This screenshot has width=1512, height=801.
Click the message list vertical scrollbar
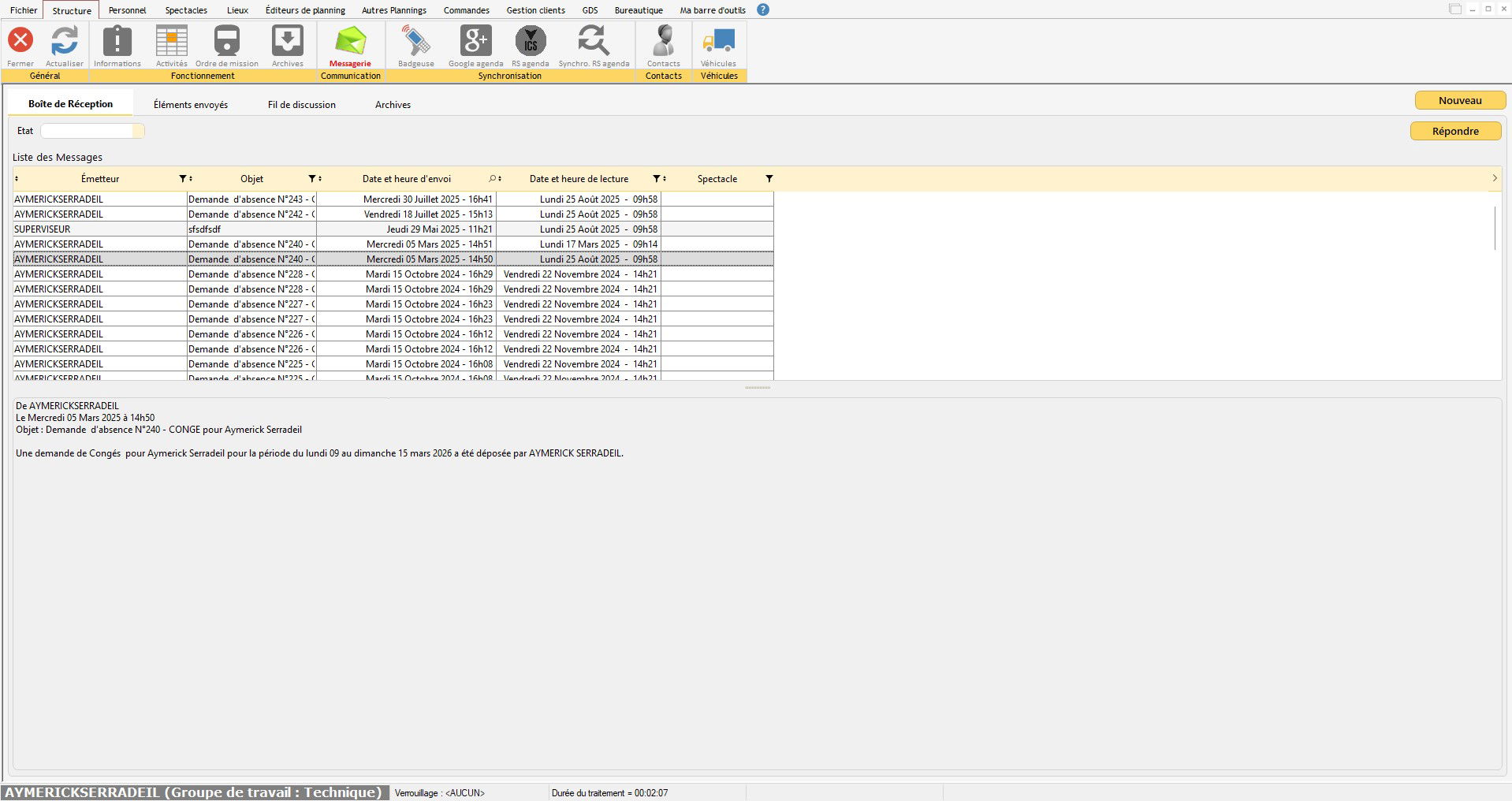[x=1495, y=229]
